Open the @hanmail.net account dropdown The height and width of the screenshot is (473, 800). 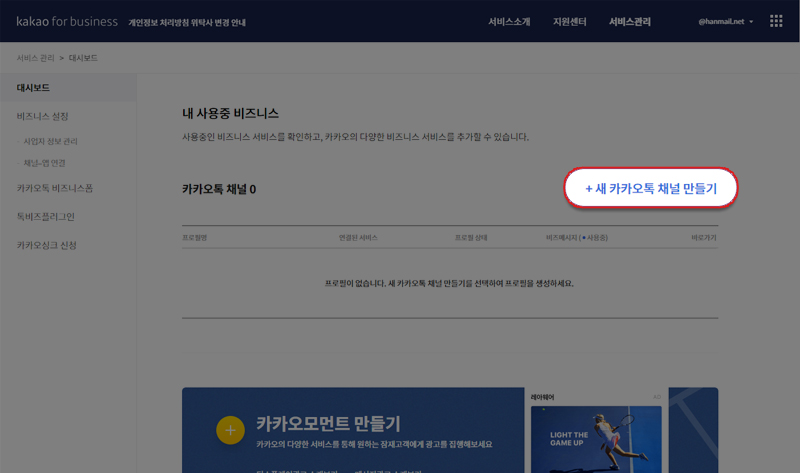[x=726, y=21]
